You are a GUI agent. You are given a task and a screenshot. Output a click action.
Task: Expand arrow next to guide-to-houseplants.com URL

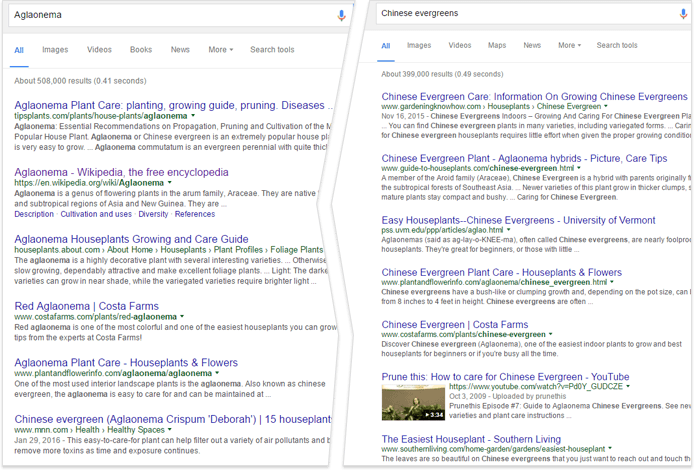tap(579, 169)
